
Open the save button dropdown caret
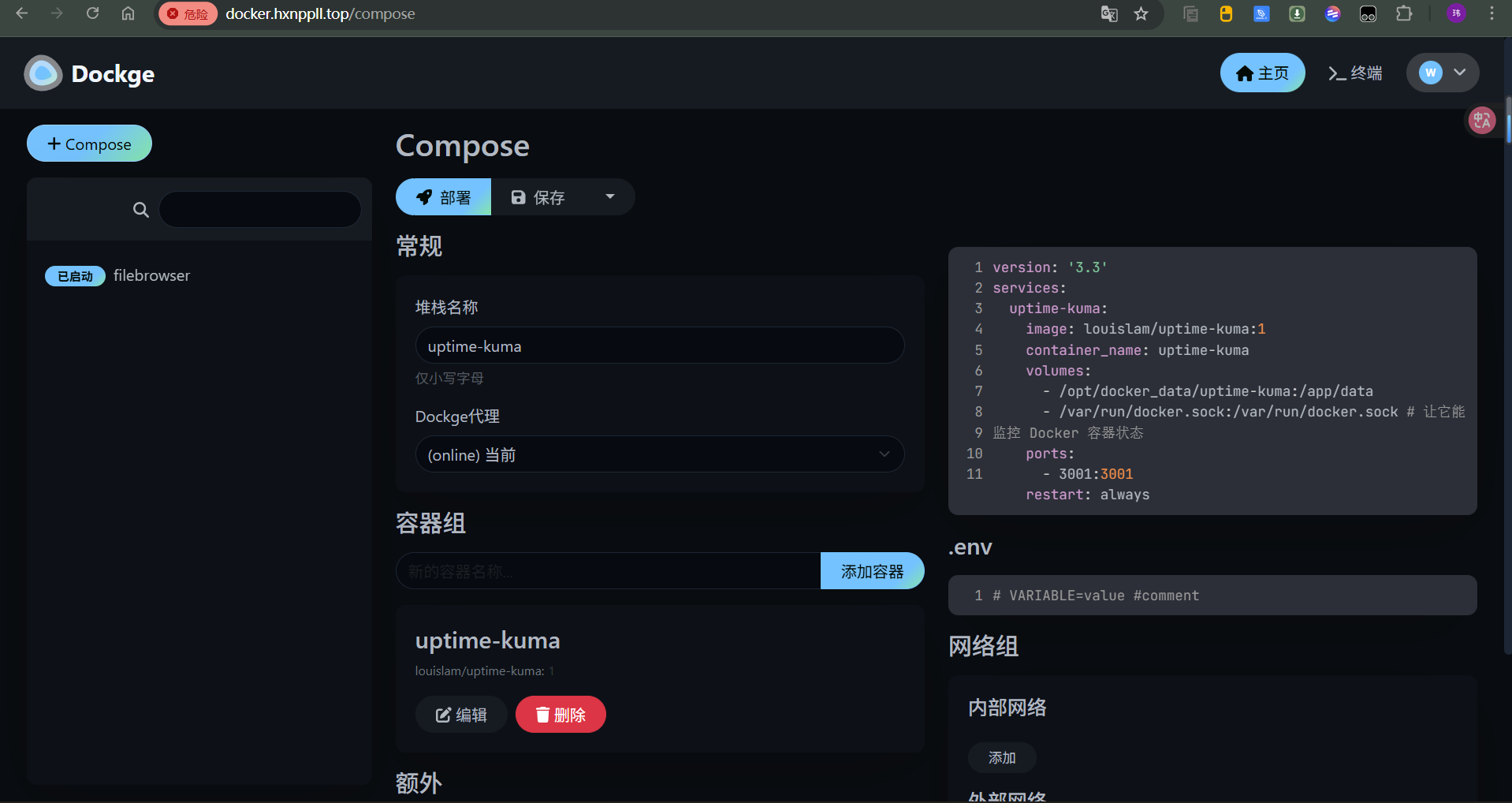[609, 196]
